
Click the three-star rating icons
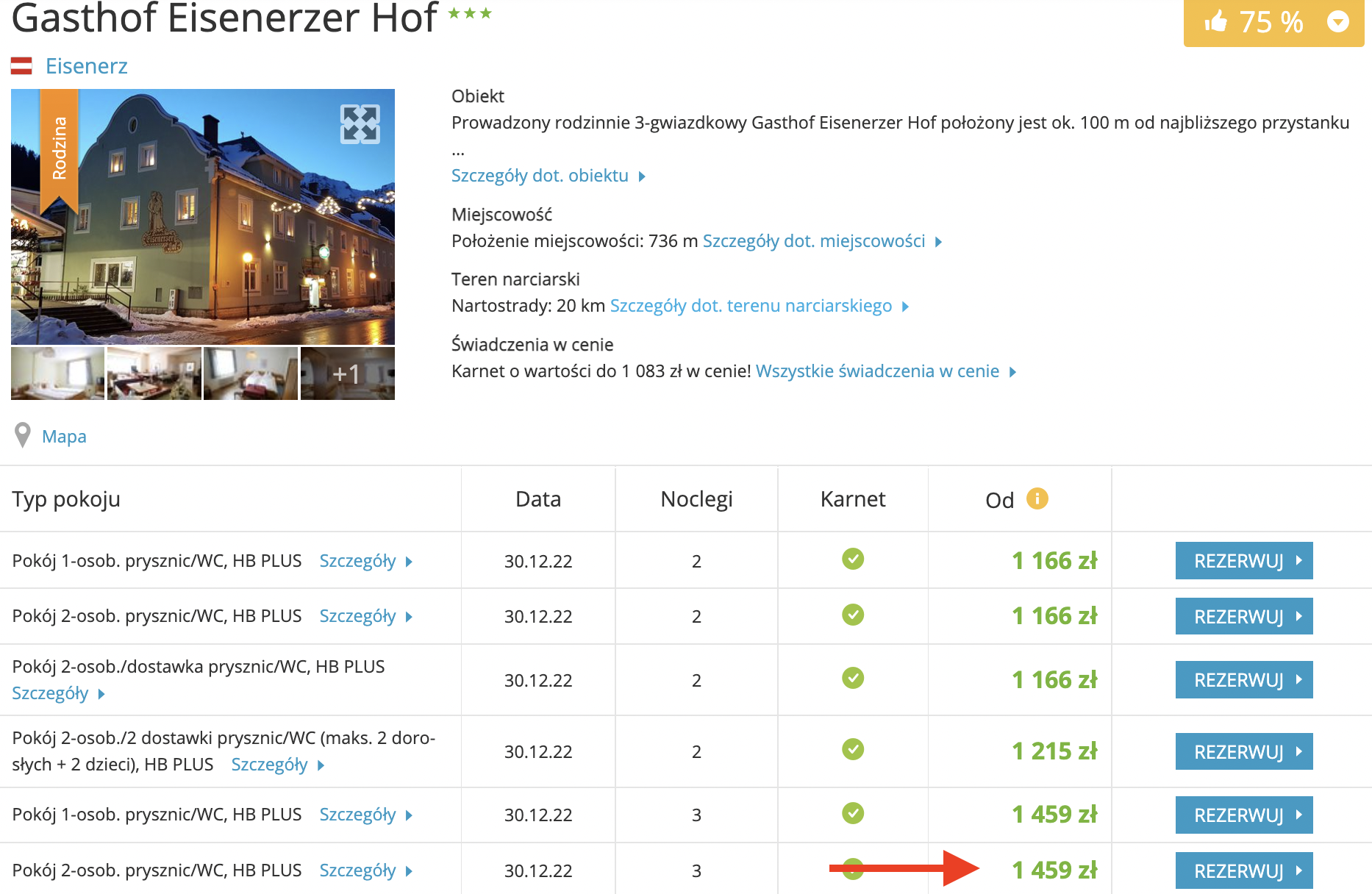click(x=470, y=13)
